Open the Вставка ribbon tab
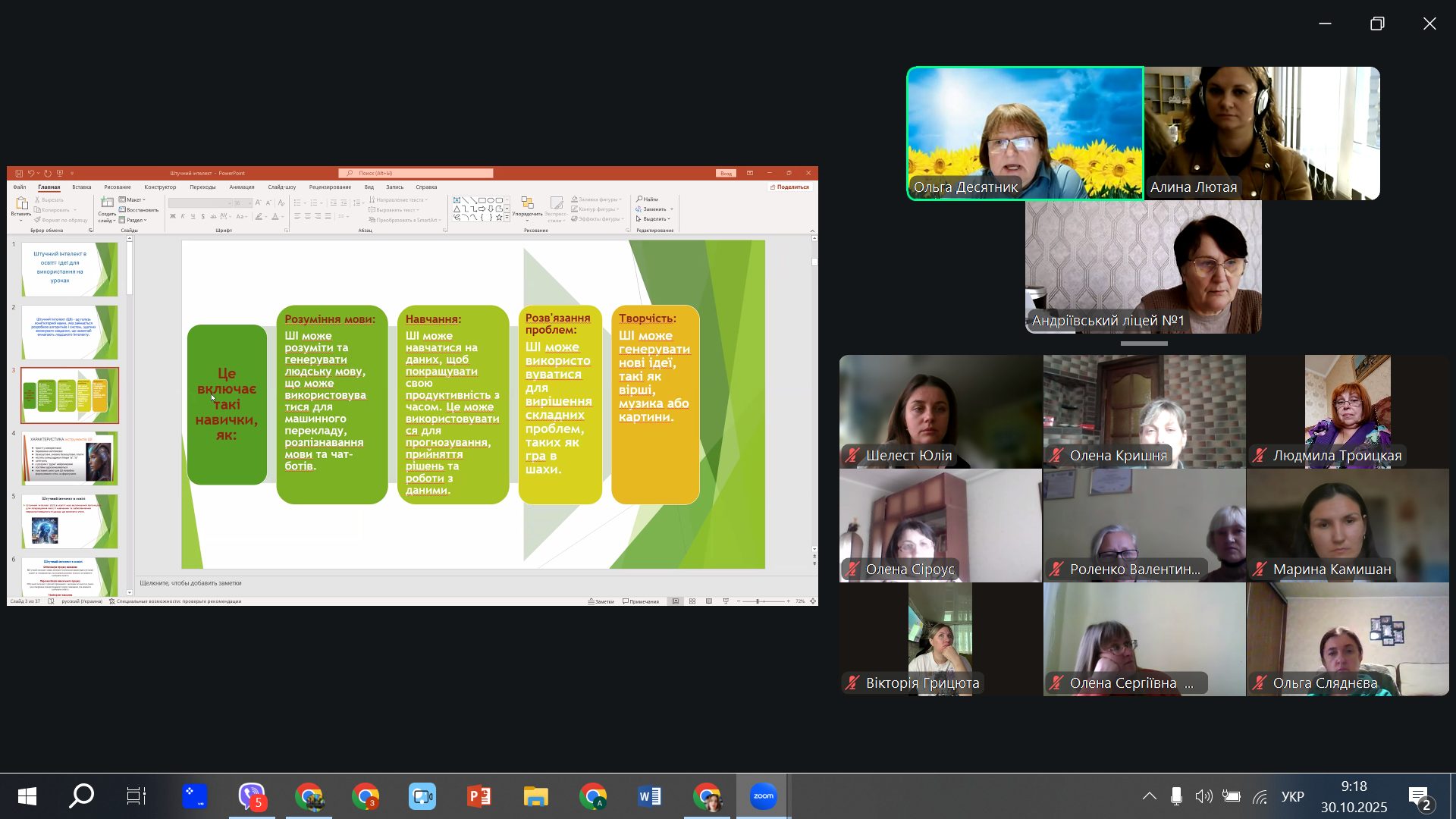 click(81, 187)
